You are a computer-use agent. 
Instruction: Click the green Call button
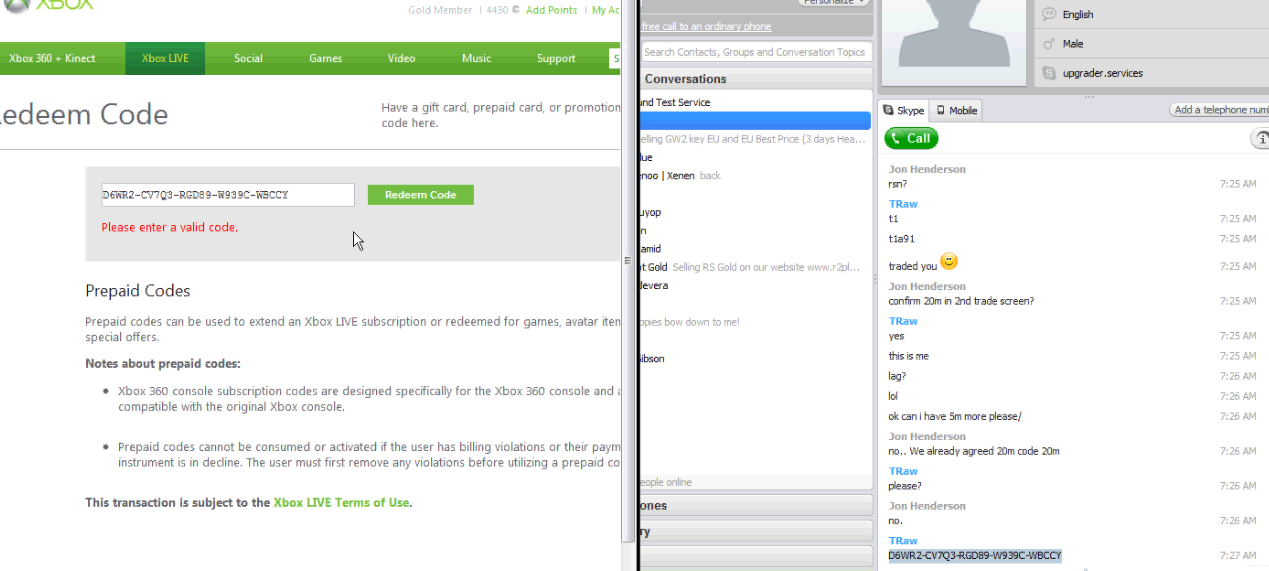point(911,139)
